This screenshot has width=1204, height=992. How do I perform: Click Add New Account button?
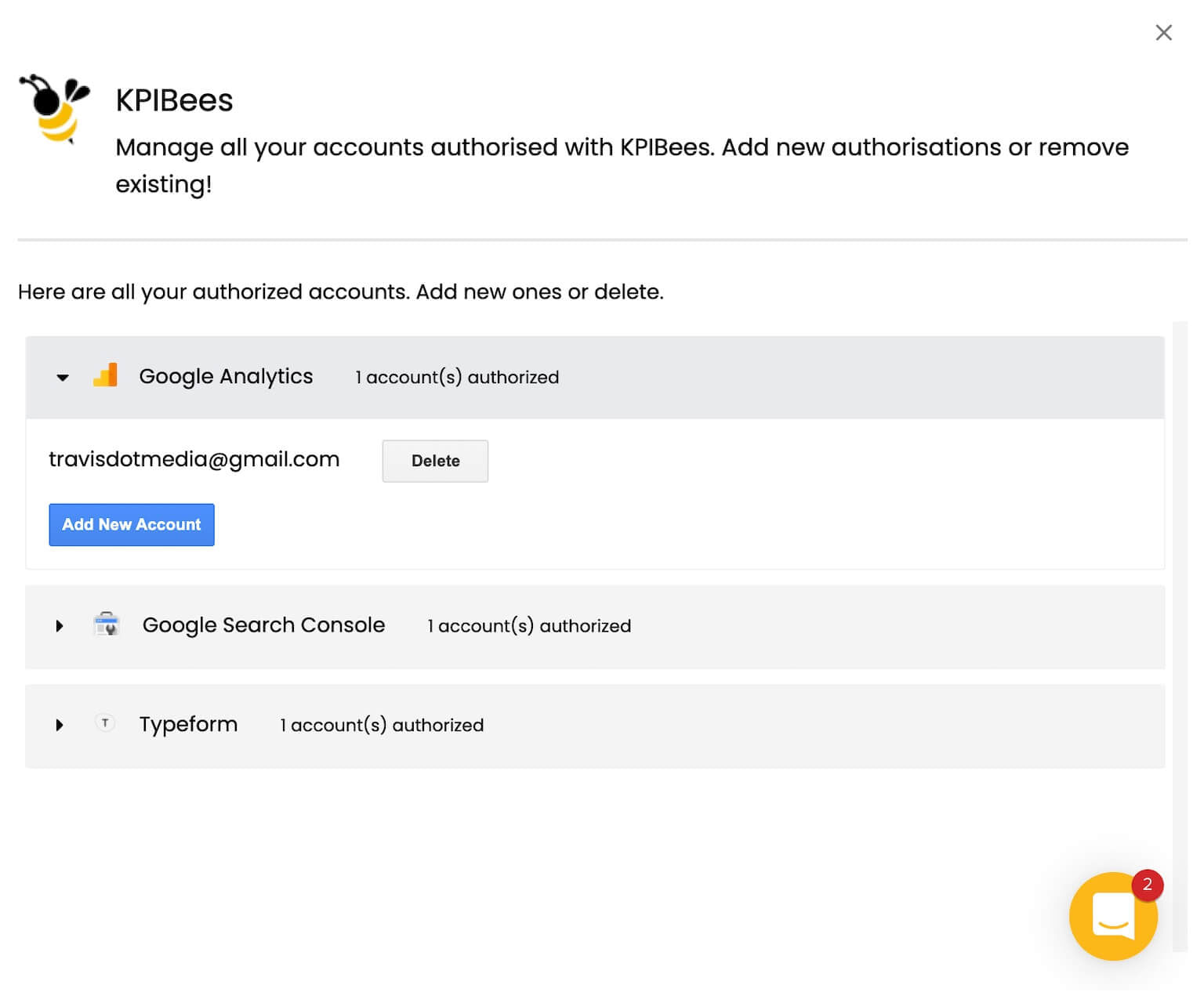coord(132,525)
